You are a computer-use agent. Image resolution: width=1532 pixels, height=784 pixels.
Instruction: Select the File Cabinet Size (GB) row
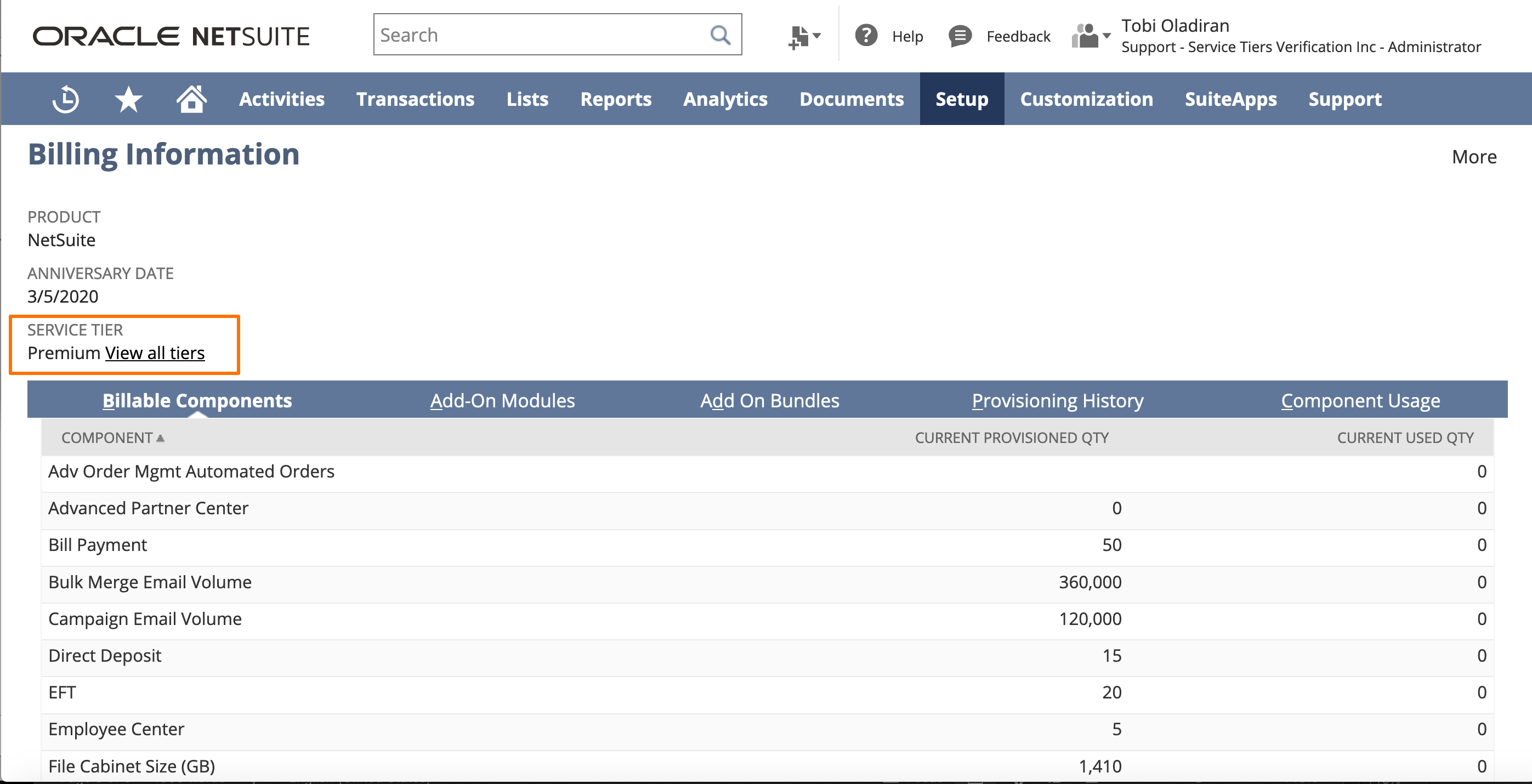(x=767, y=766)
